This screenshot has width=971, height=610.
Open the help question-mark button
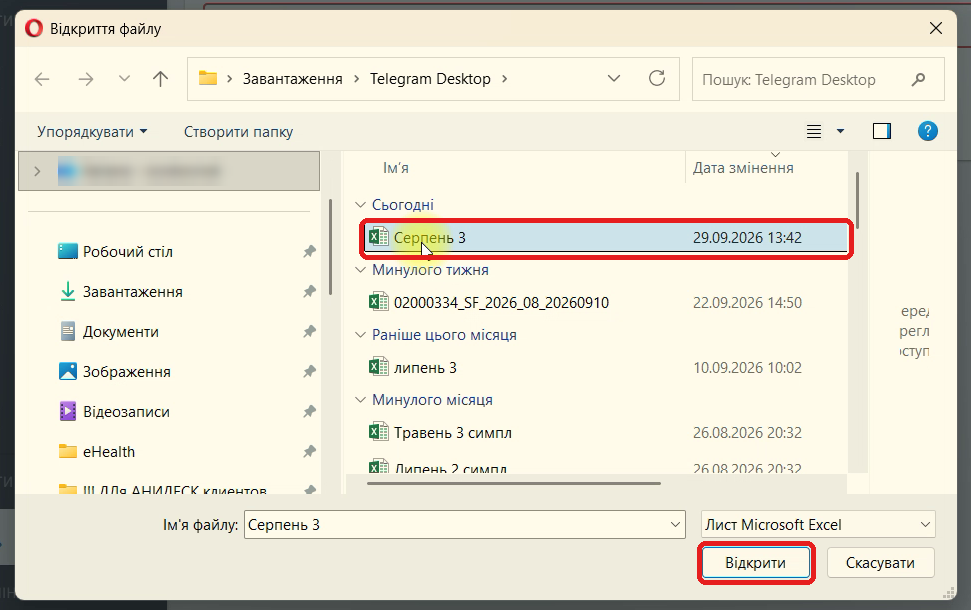(928, 131)
